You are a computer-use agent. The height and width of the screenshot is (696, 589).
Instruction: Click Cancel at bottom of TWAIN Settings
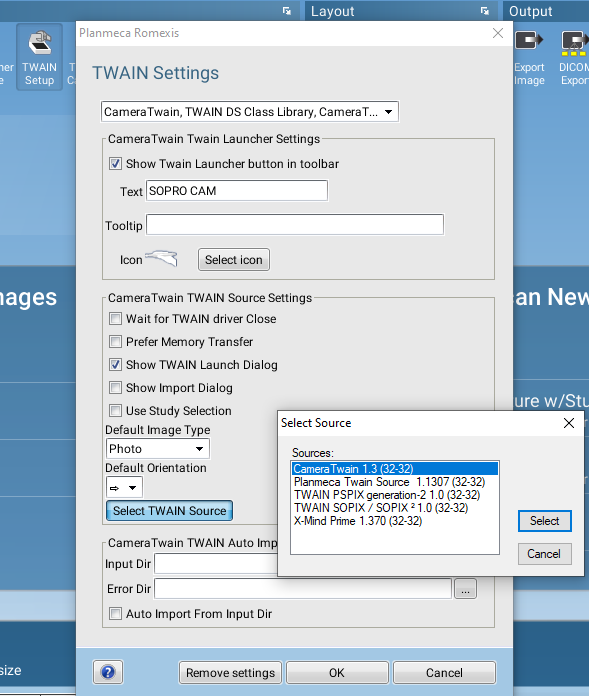pos(444,672)
